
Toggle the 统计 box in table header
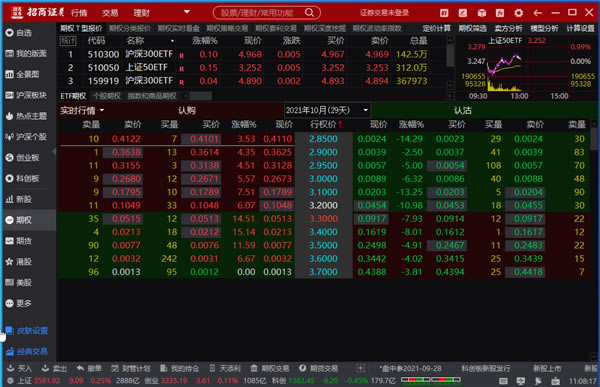click(68, 41)
